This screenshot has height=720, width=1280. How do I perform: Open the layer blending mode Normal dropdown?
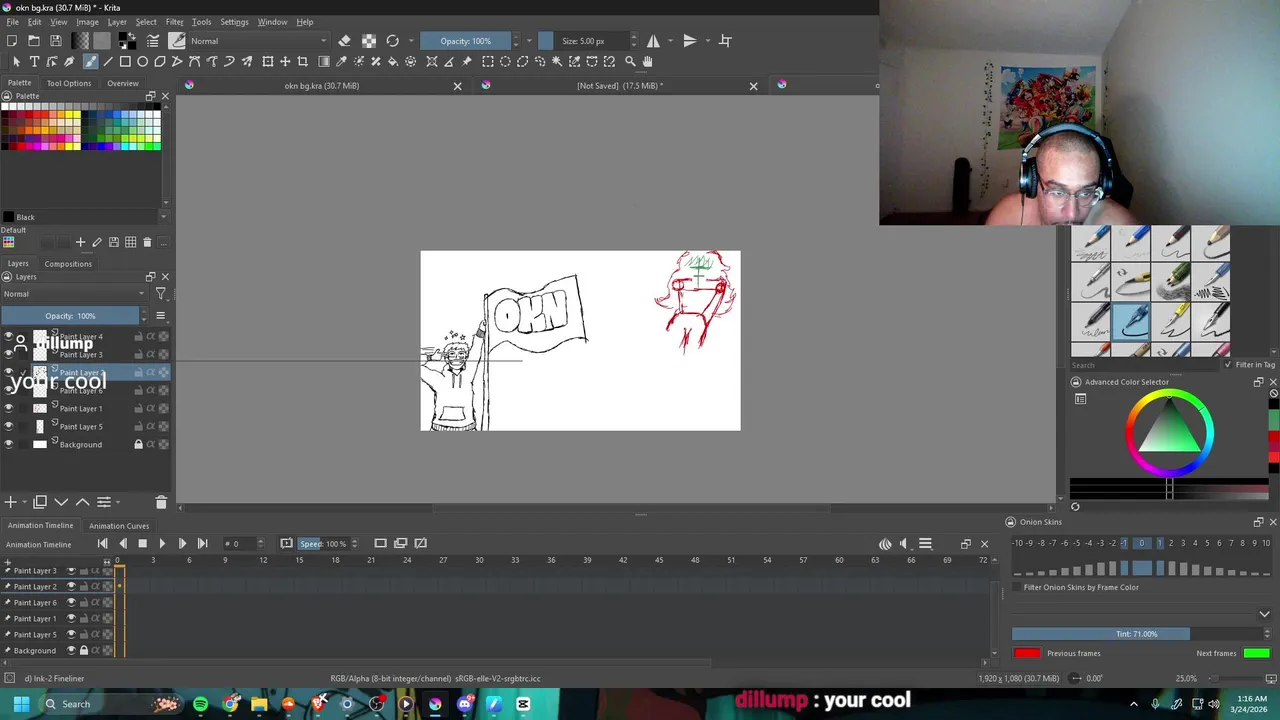pos(75,294)
